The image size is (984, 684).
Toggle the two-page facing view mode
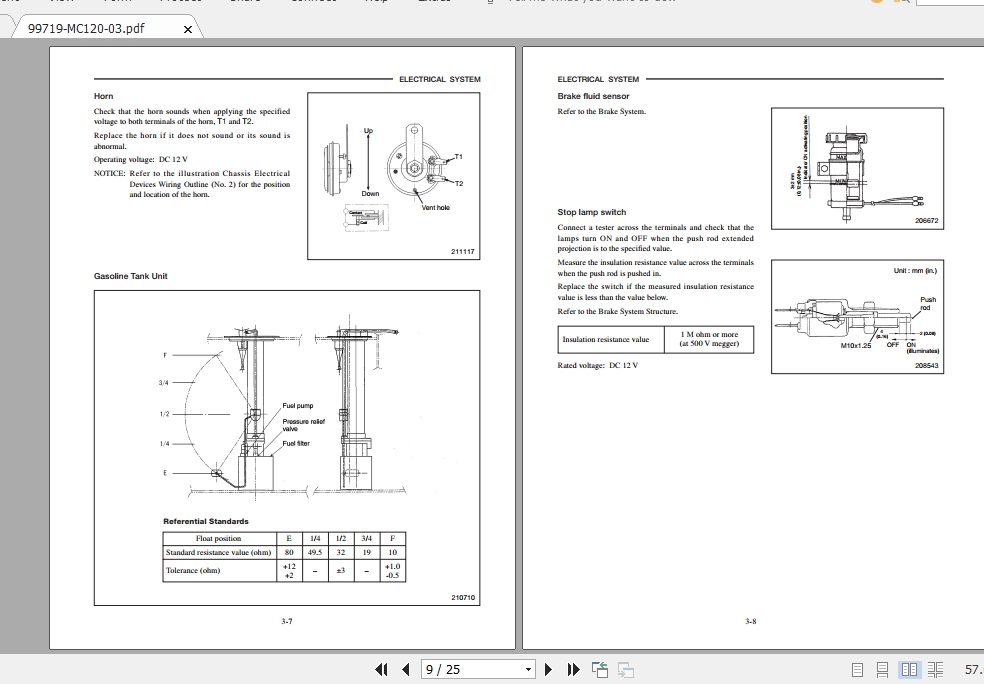point(910,669)
